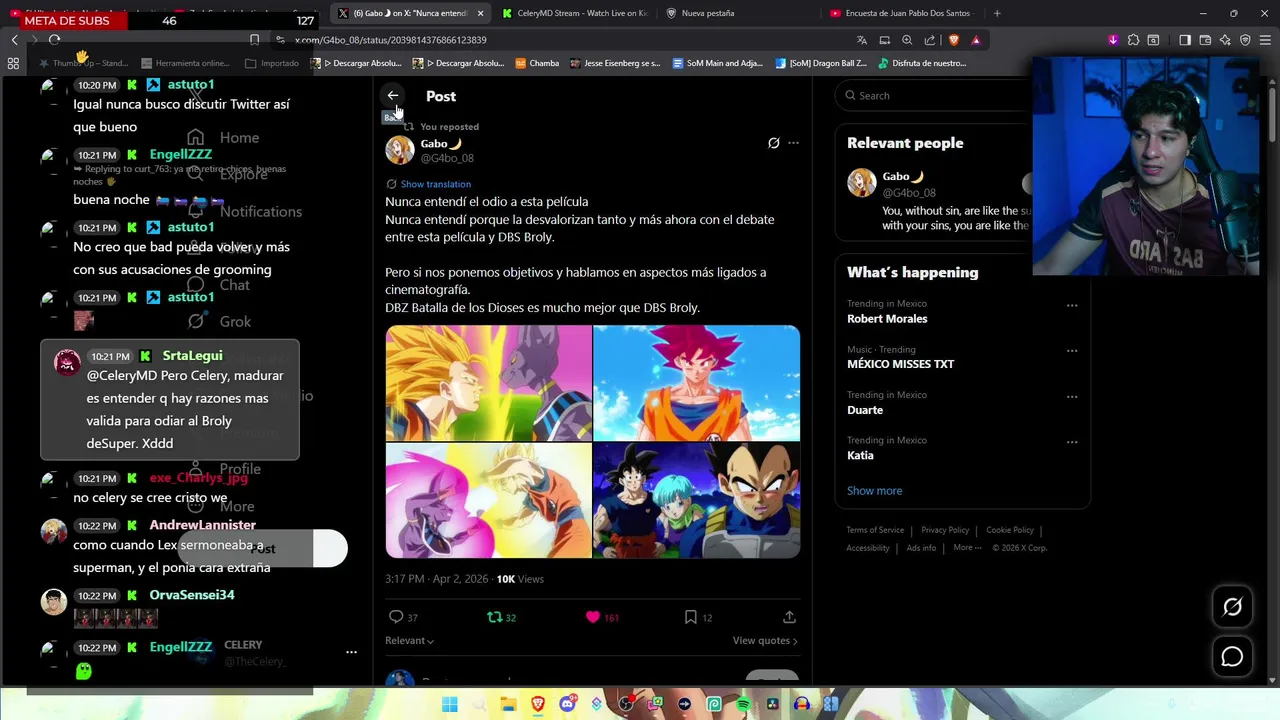Open Spotify from taskbar
Screen dimensions: 1280x720
[x=743, y=704]
